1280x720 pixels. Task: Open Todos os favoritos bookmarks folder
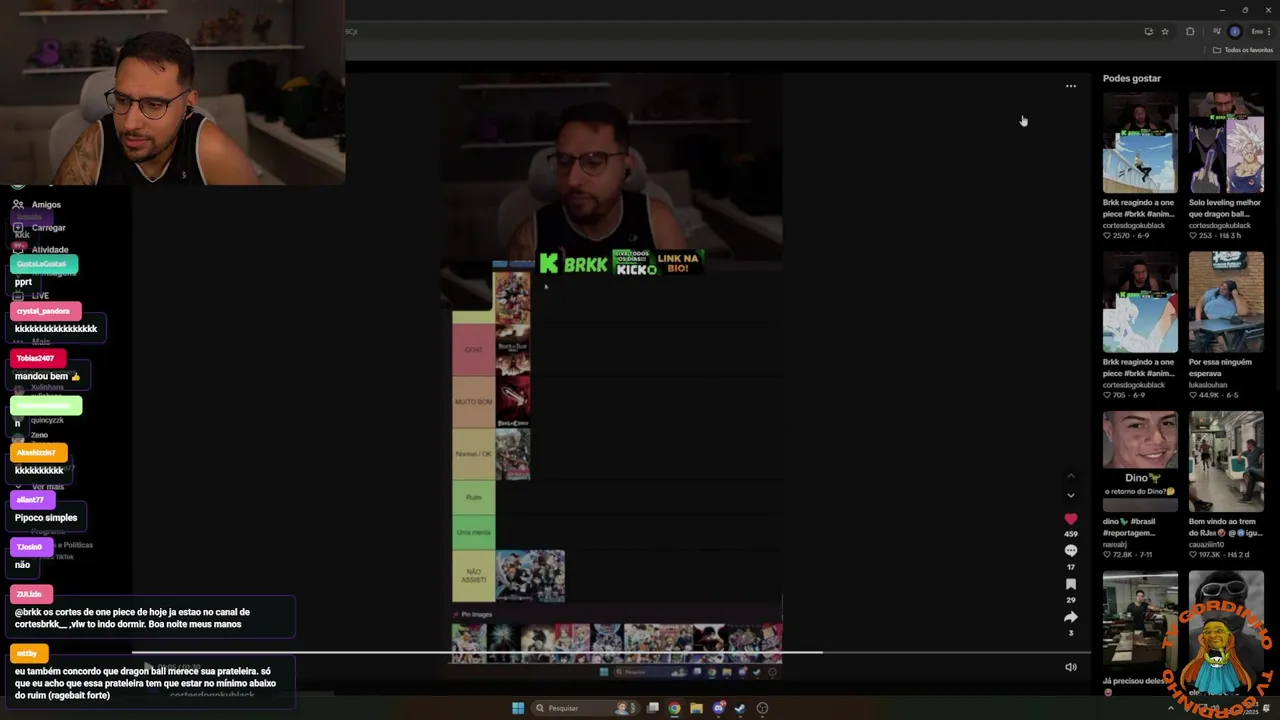click(x=1243, y=50)
